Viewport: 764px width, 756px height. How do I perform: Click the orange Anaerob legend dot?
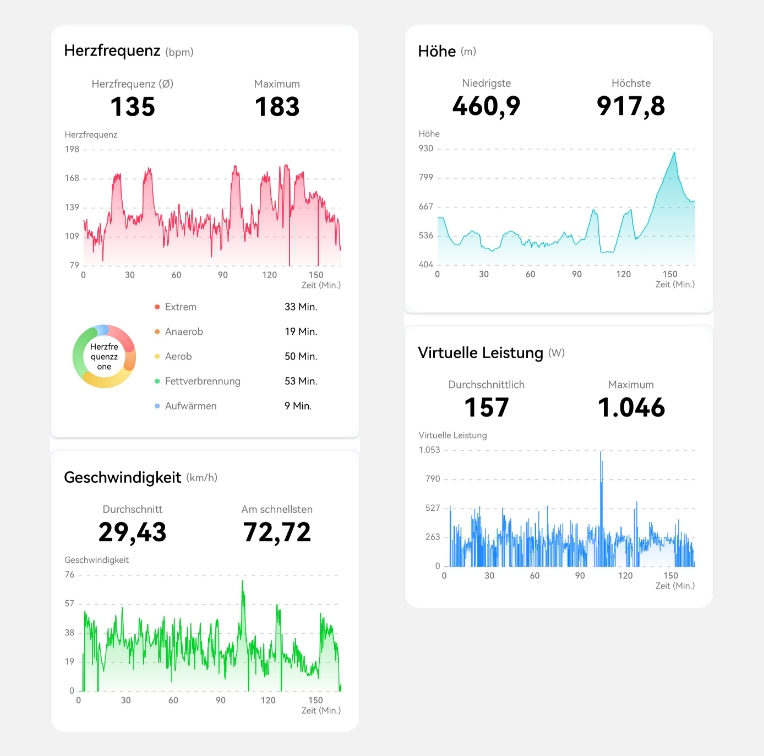pos(157,332)
